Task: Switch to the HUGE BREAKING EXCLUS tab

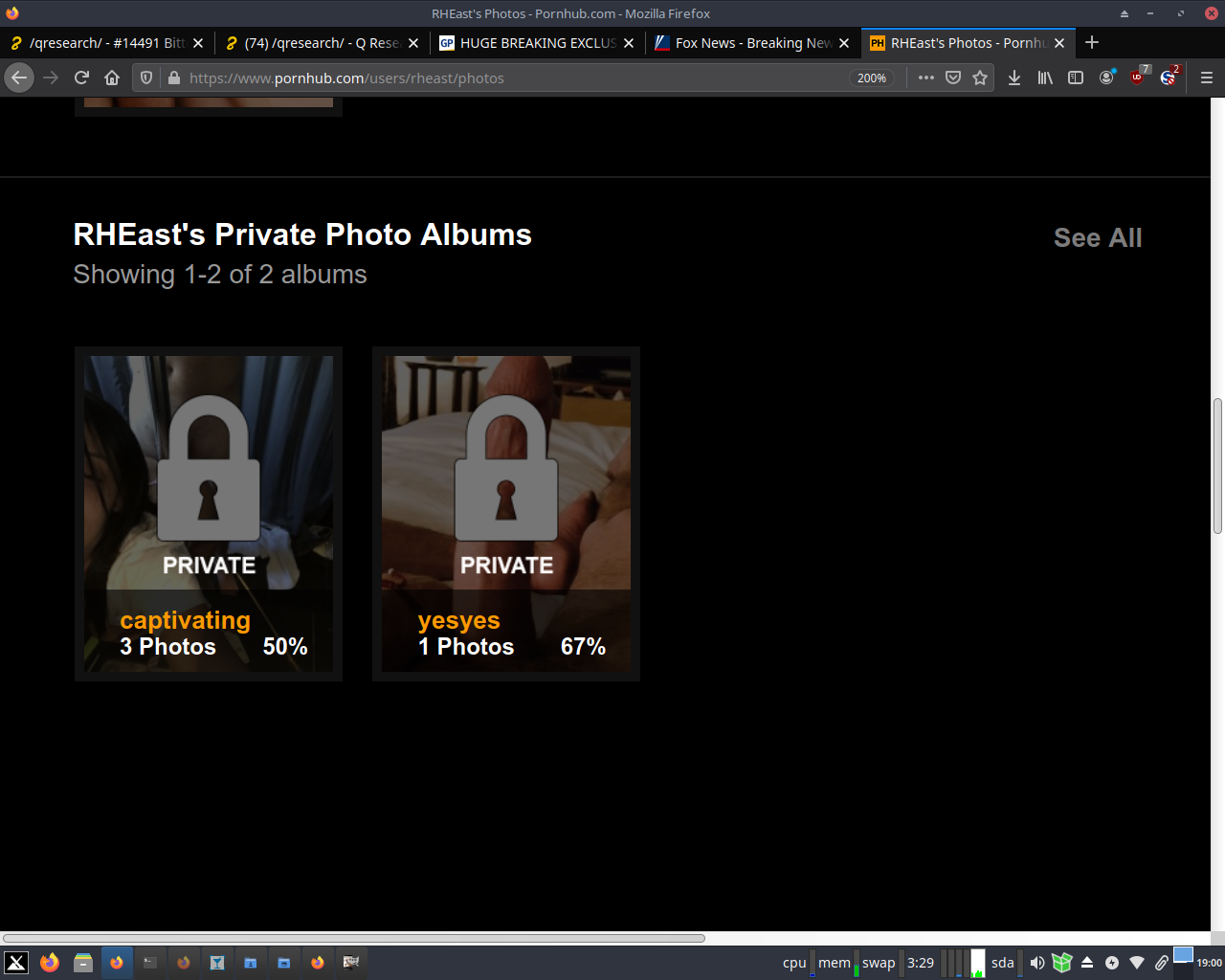Action: pos(536,43)
